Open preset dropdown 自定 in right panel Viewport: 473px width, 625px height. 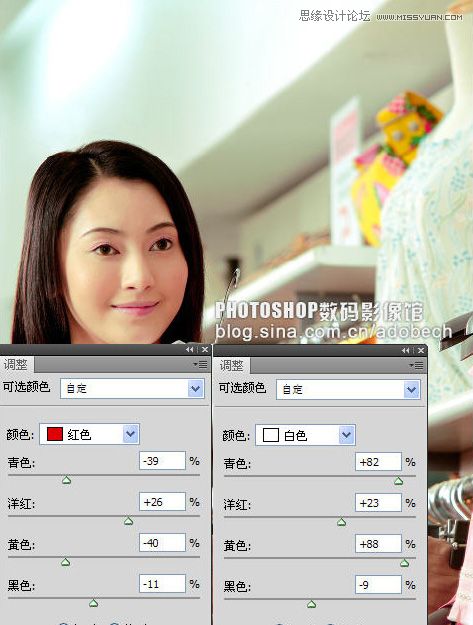[x=348, y=389]
